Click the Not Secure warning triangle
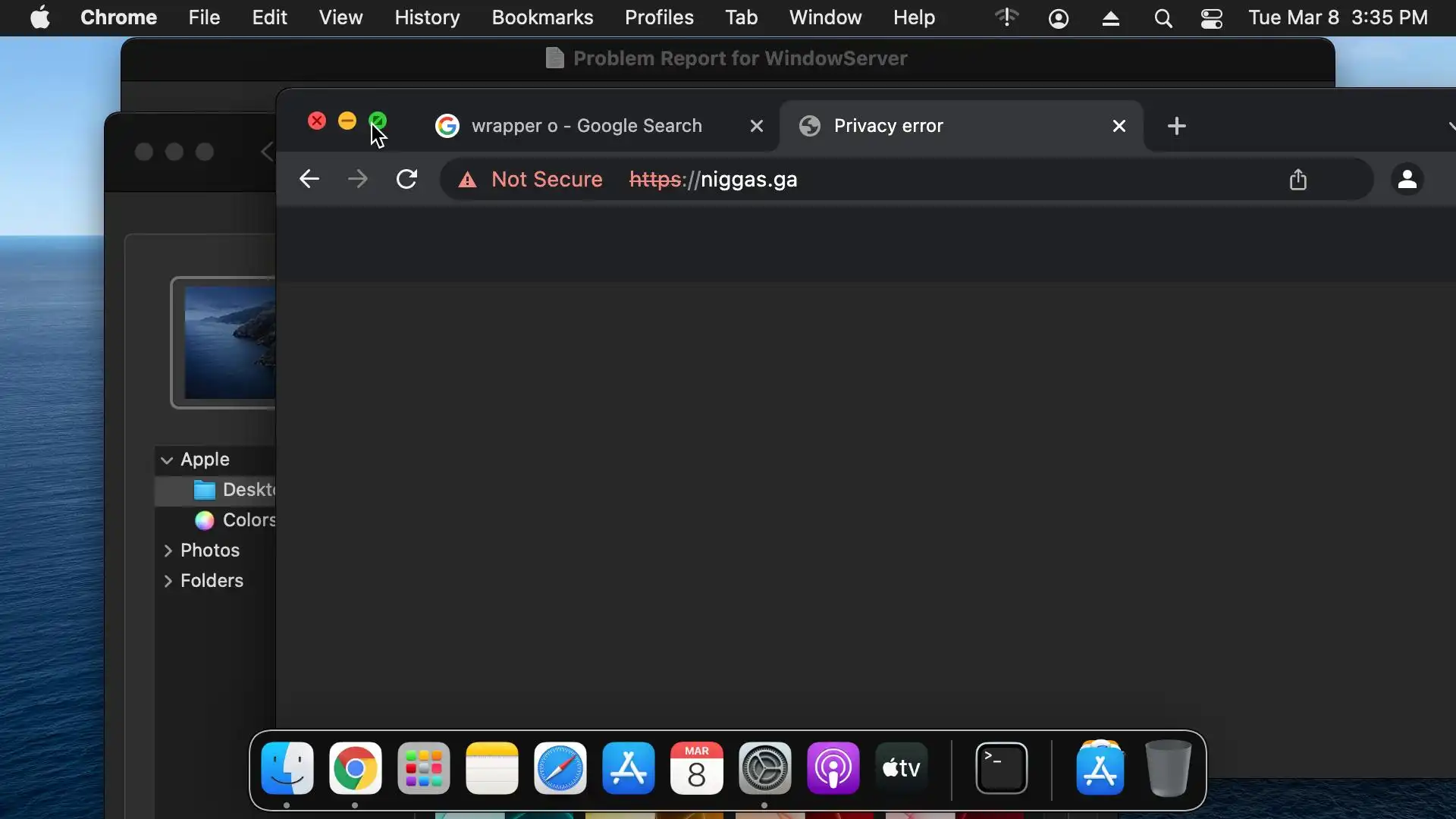 467,180
